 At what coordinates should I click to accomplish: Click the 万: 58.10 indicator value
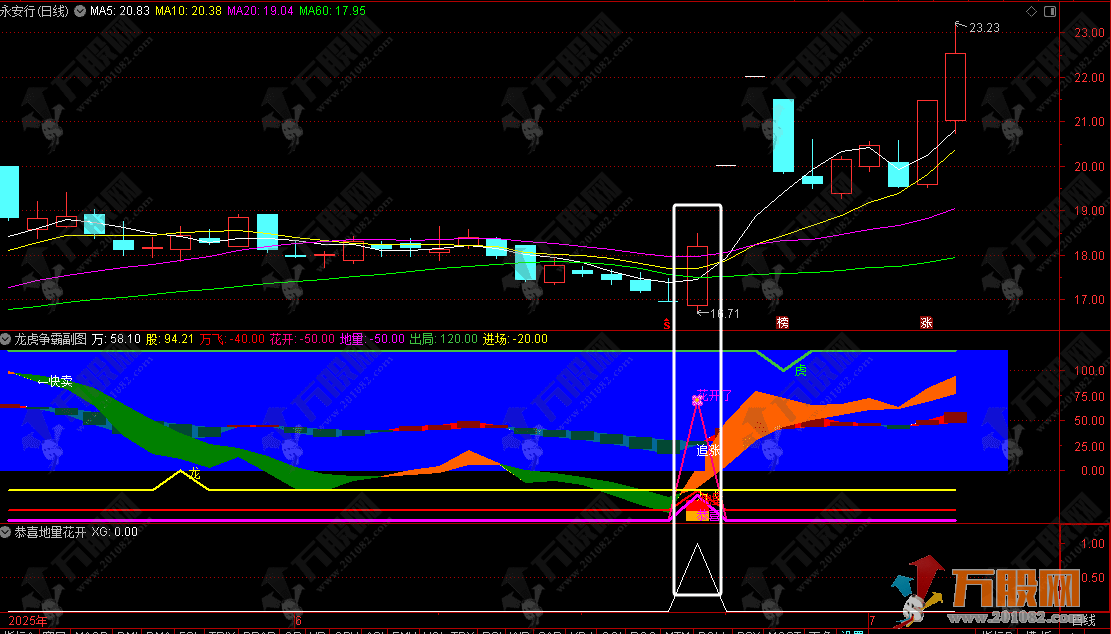tap(116, 339)
